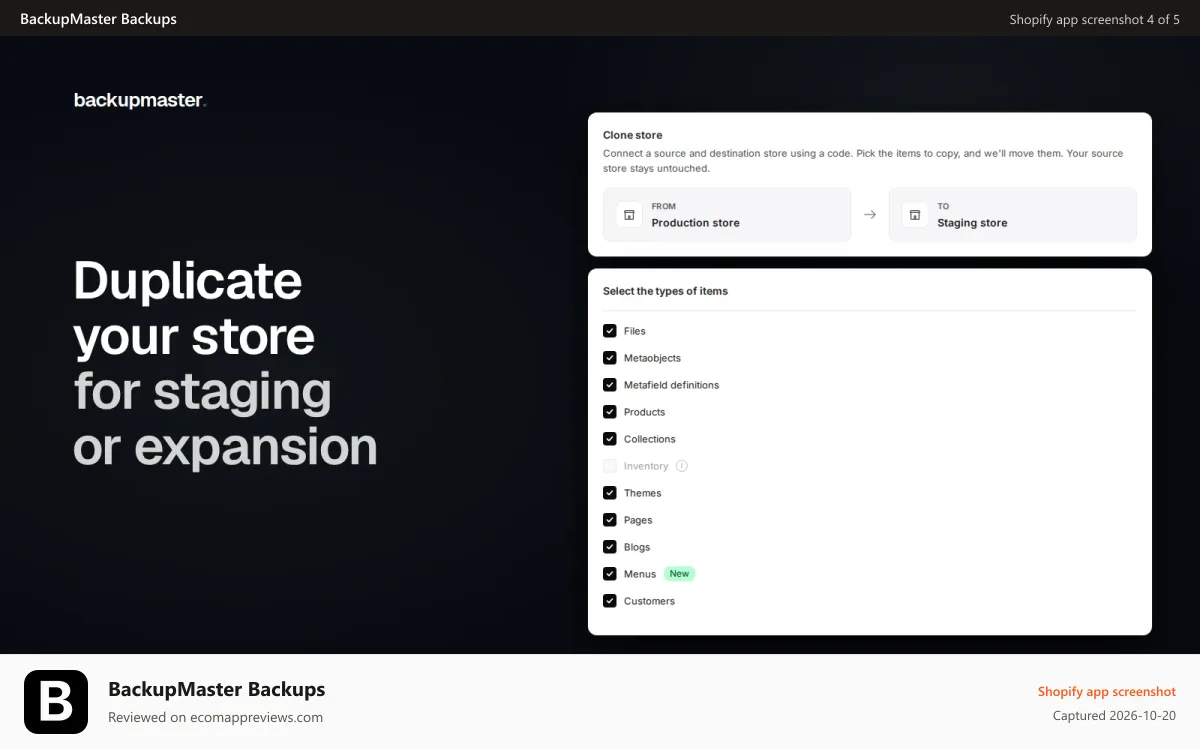Click 'Reviewed on ecomappreviews.com' text
The width and height of the screenshot is (1200, 750).
tap(215, 717)
